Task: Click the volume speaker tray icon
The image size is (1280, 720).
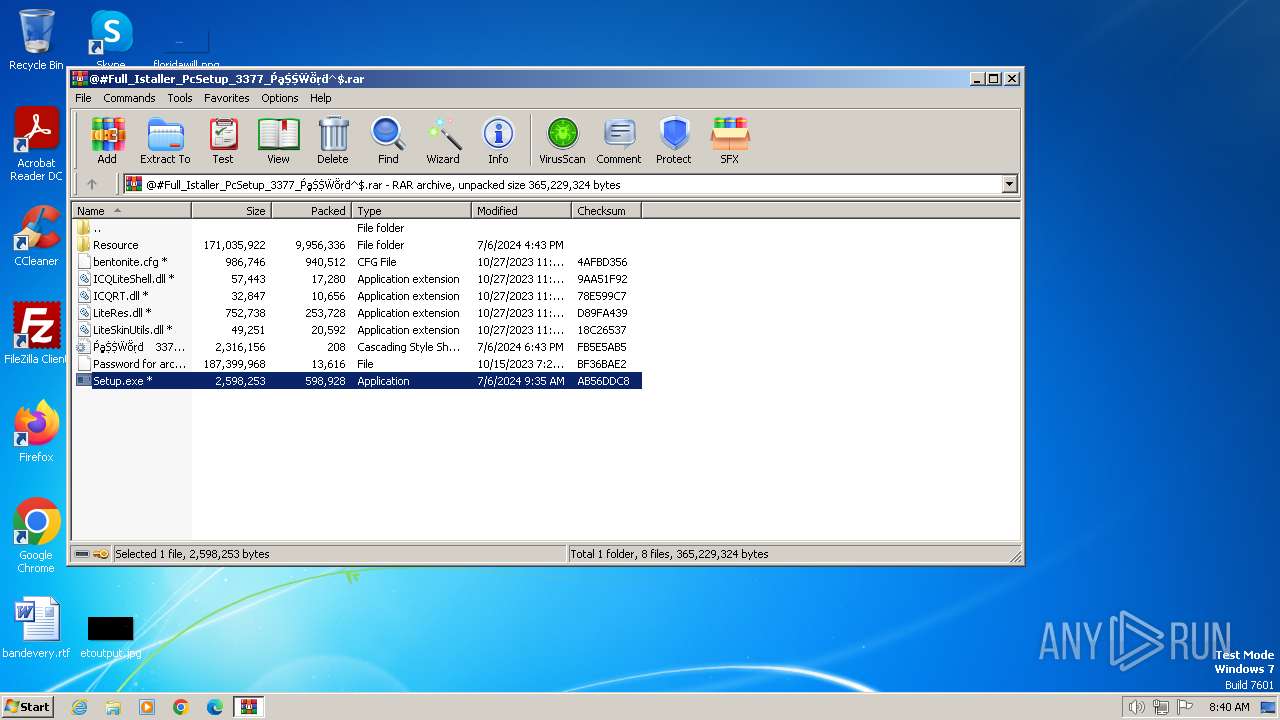Action: pos(1136,707)
